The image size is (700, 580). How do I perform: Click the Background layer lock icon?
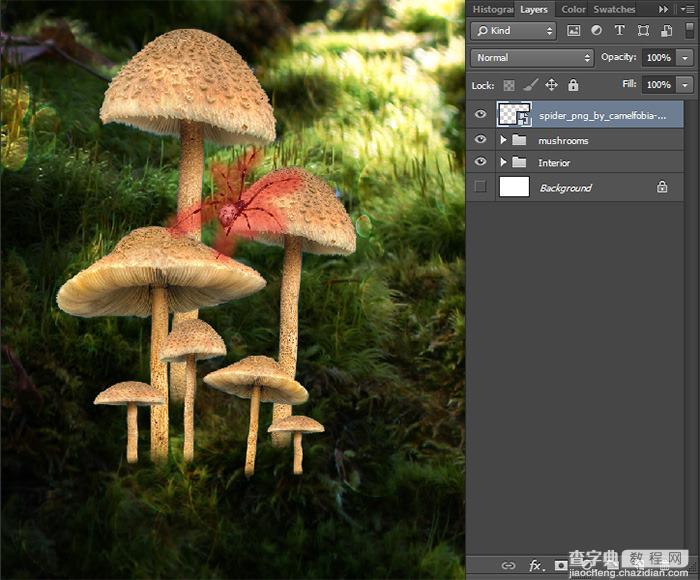tap(662, 187)
